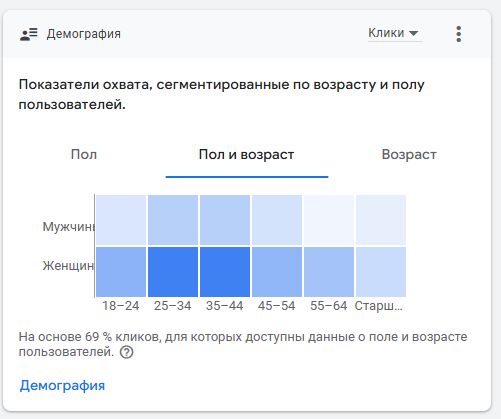Open the Демография link at bottom

62,386
